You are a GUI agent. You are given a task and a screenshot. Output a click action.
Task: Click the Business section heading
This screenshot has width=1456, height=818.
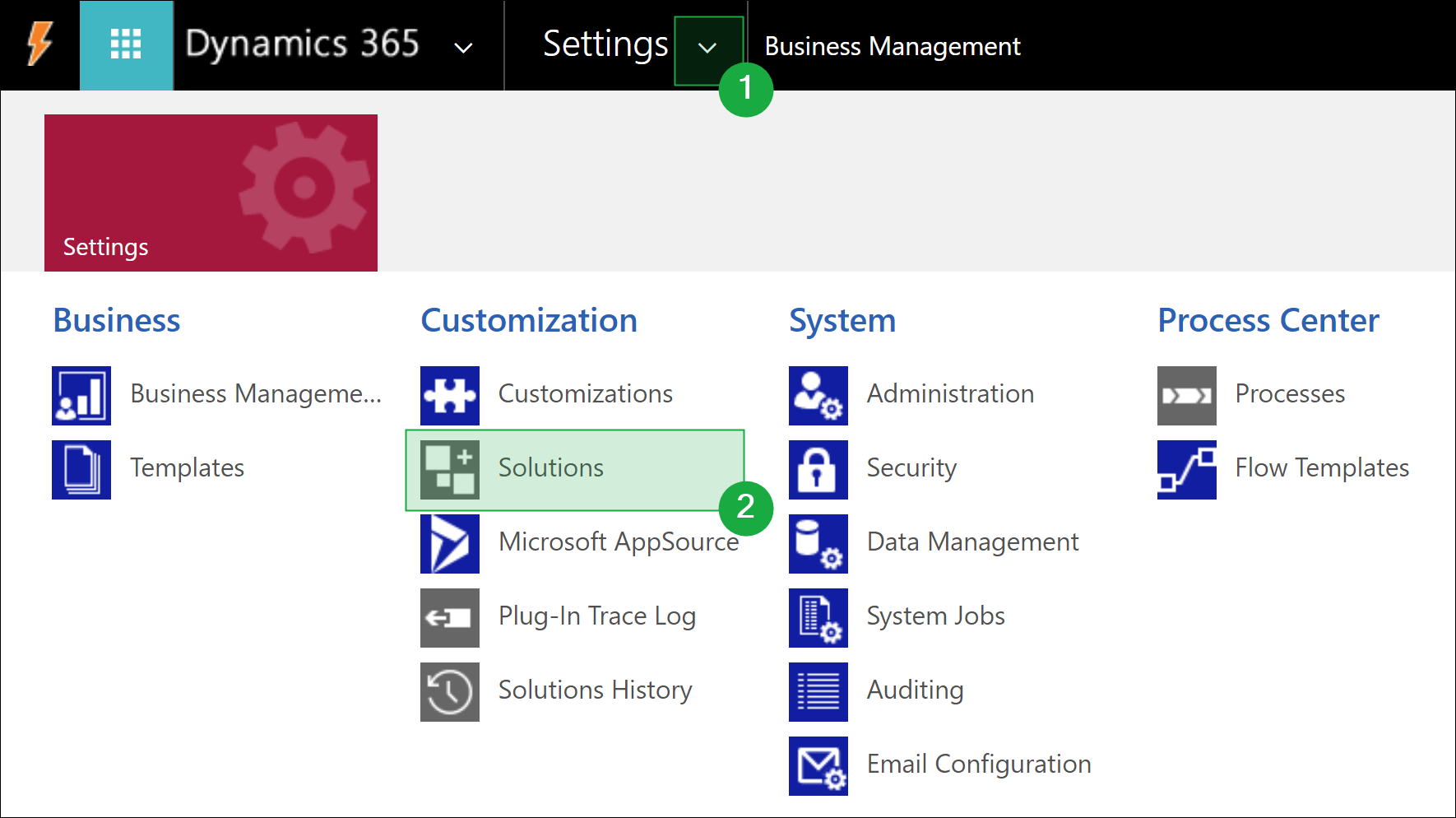coord(117,321)
